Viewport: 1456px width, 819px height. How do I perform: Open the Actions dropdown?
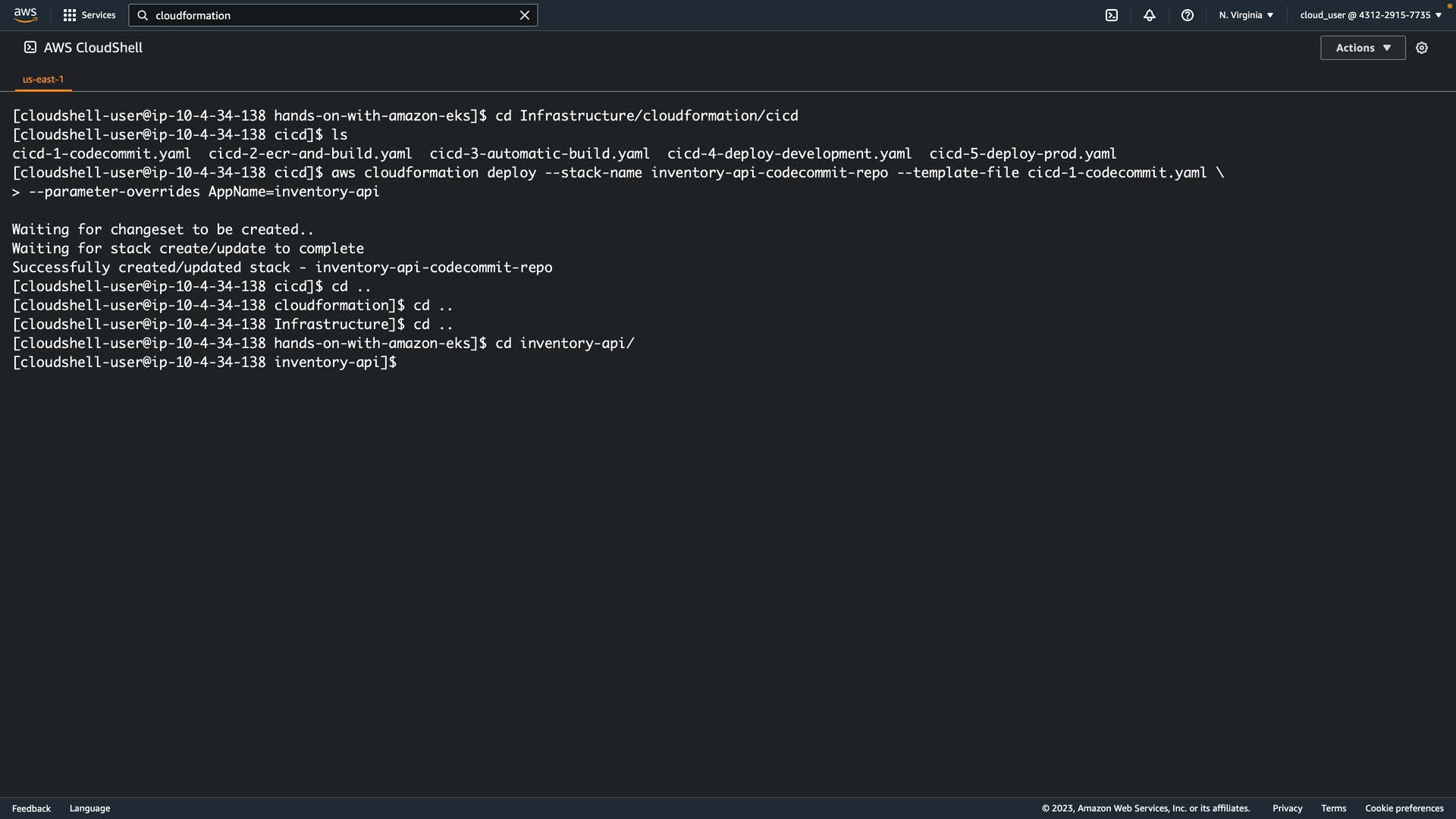(x=1363, y=48)
